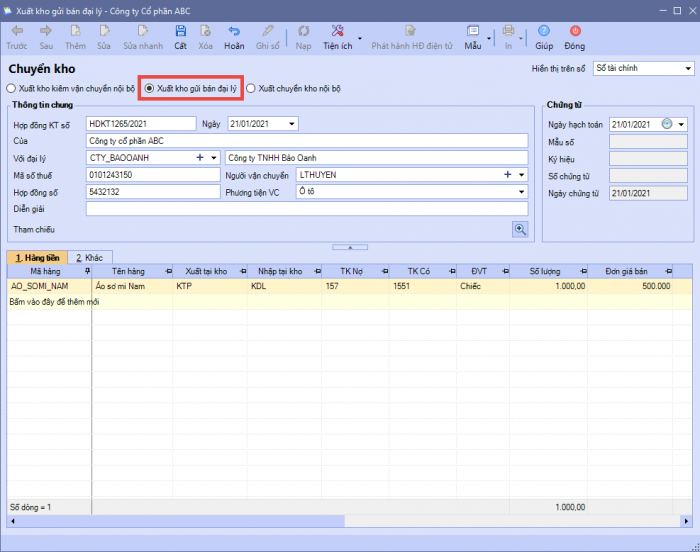Select Xuất chuyển kho nội bộ option

[251, 89]
